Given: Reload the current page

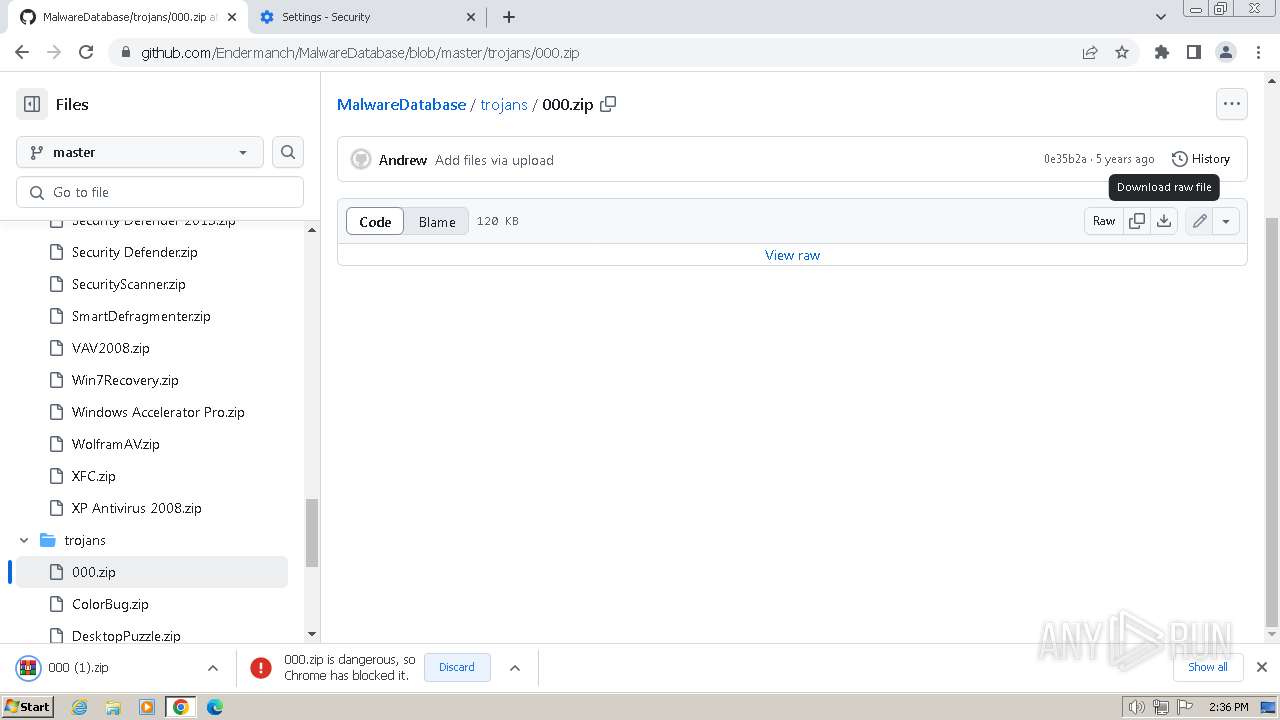Looking at the screenshot, I should pos(86,52).
